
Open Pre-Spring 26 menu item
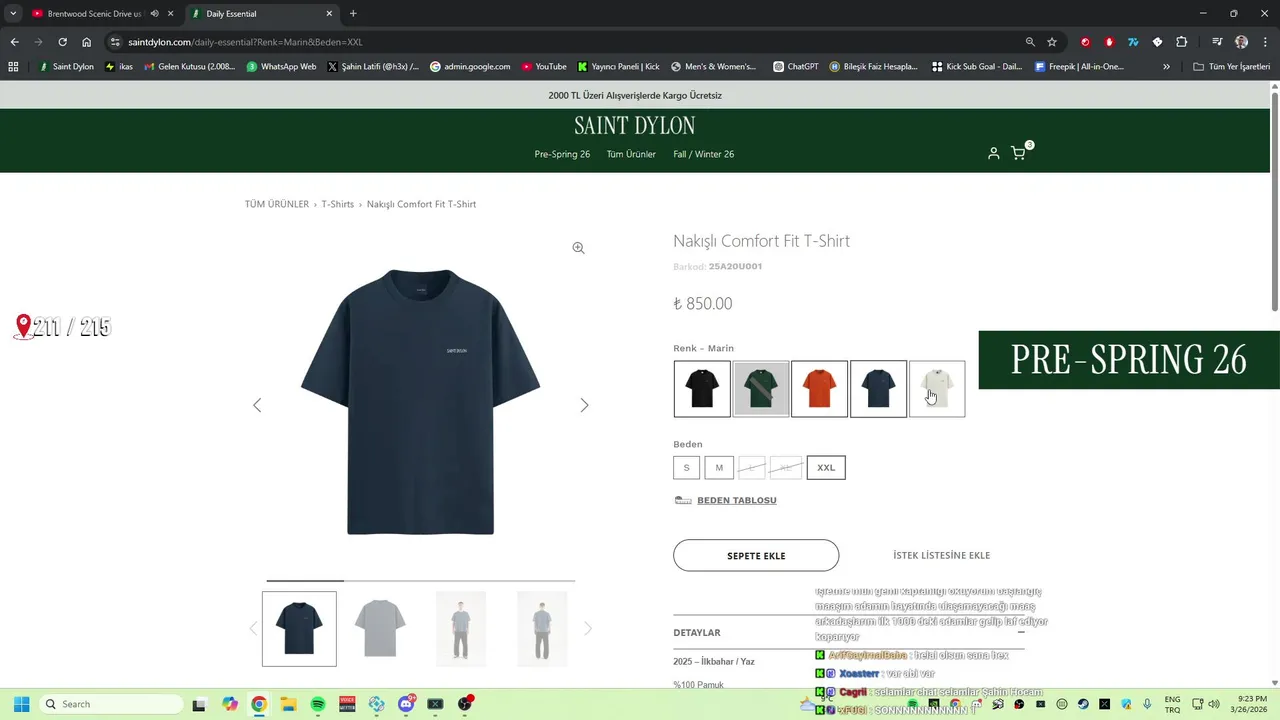[x=562, y=154]
